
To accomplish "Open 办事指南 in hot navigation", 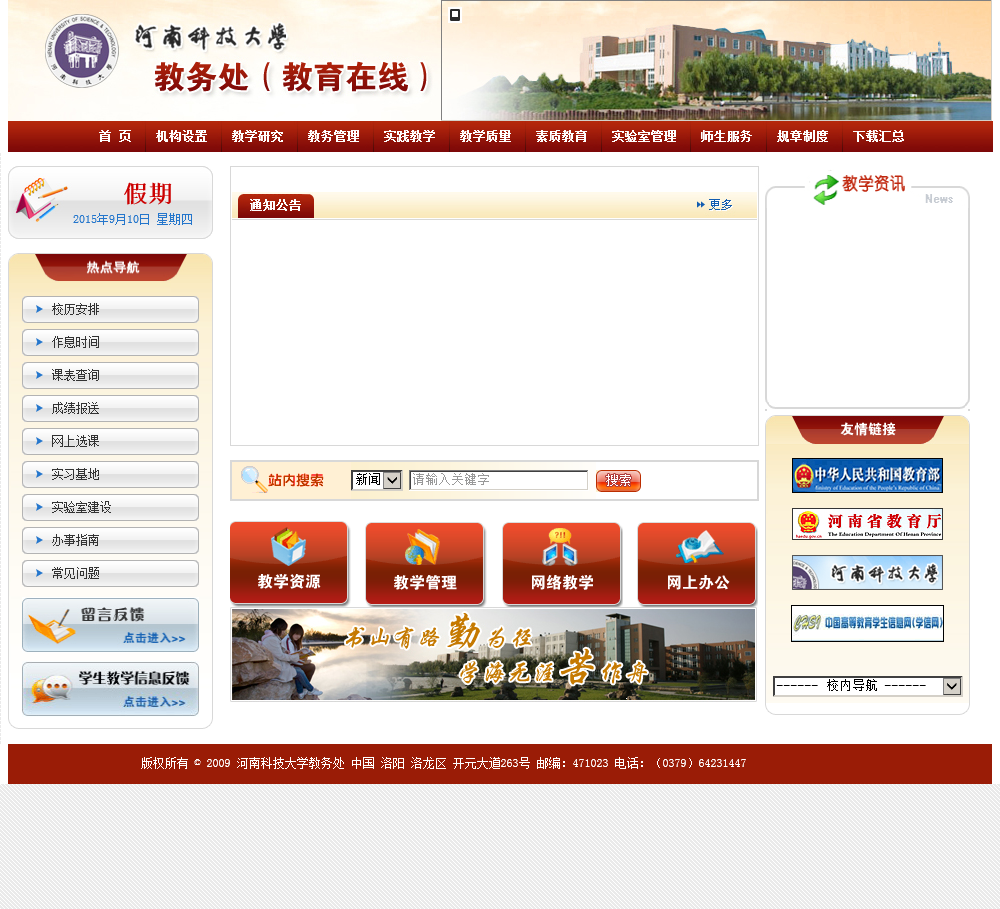I will click(110, 540).
